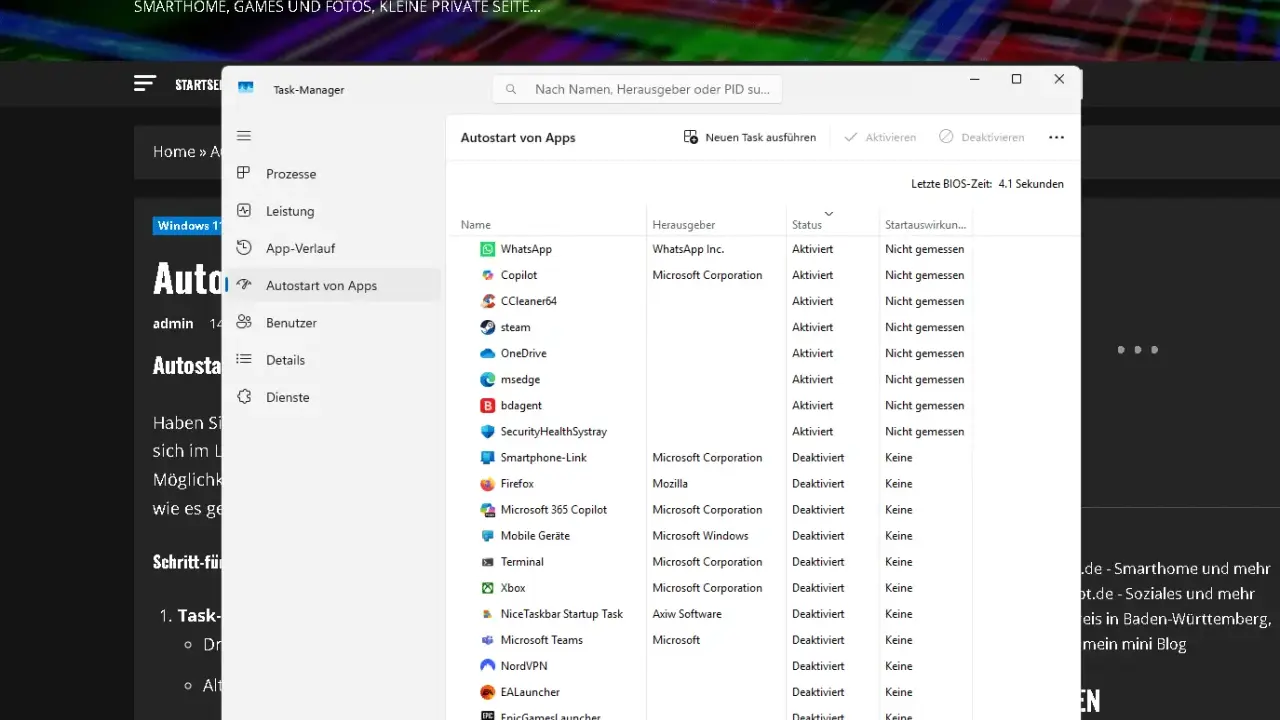Click Deaktiviert status of Firefox row
The image size is (1280, 720).
pyautogui.click(x=818, y=483)
